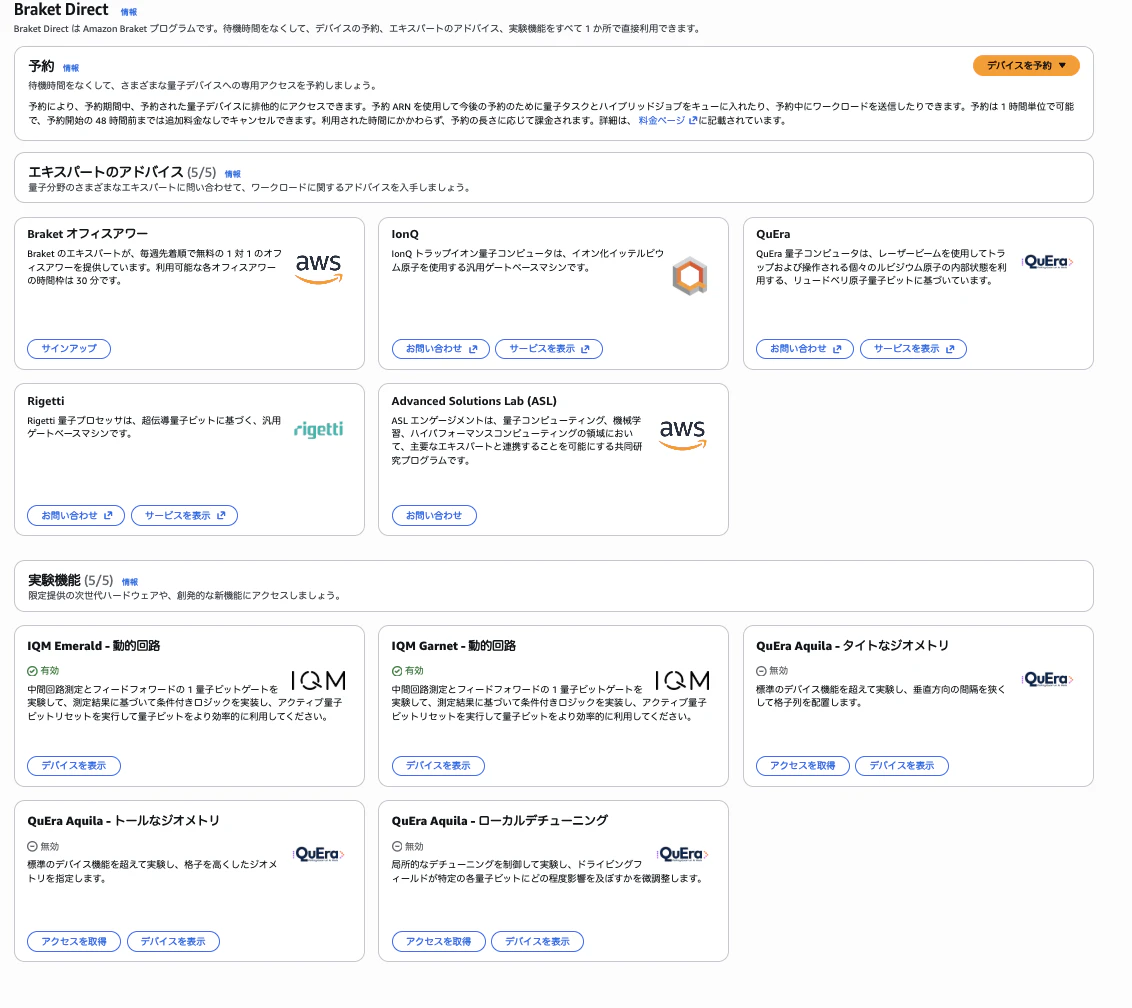Click the 情報 link next to 予約
This screenshot has width=1132, height=1008.
71,68
